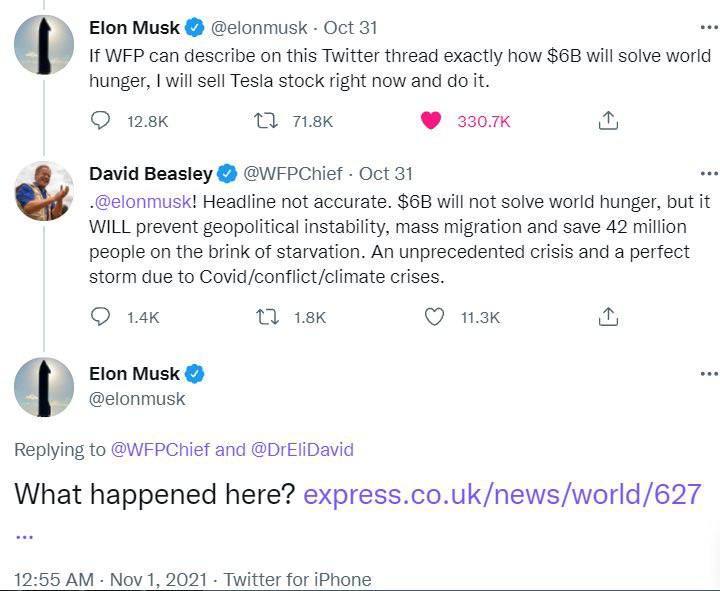Share Elon Musk's first tweet
The height and width of the screenshot is (591, 720).
[607, 120]
